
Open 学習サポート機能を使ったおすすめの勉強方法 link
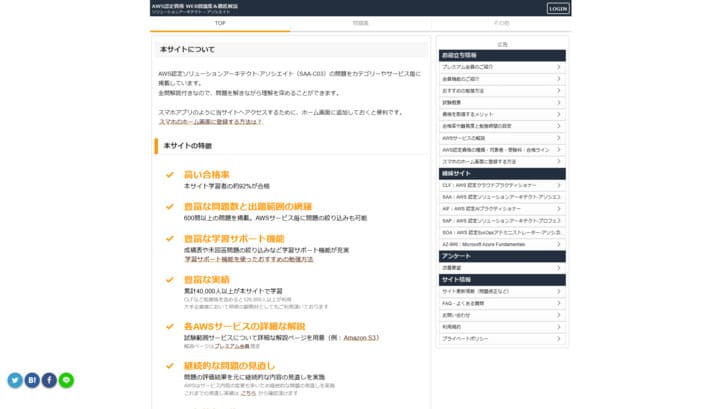[x=248, y=259]
